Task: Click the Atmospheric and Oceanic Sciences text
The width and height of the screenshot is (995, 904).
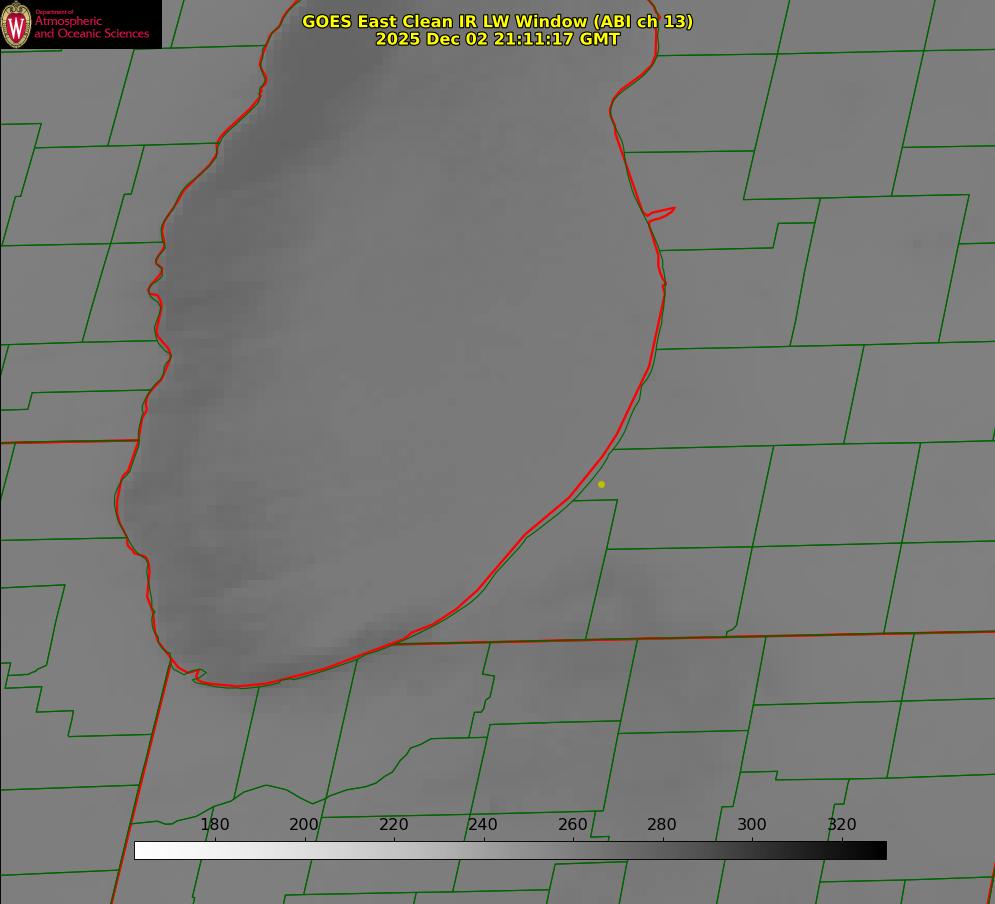Action: coord(91,27)
